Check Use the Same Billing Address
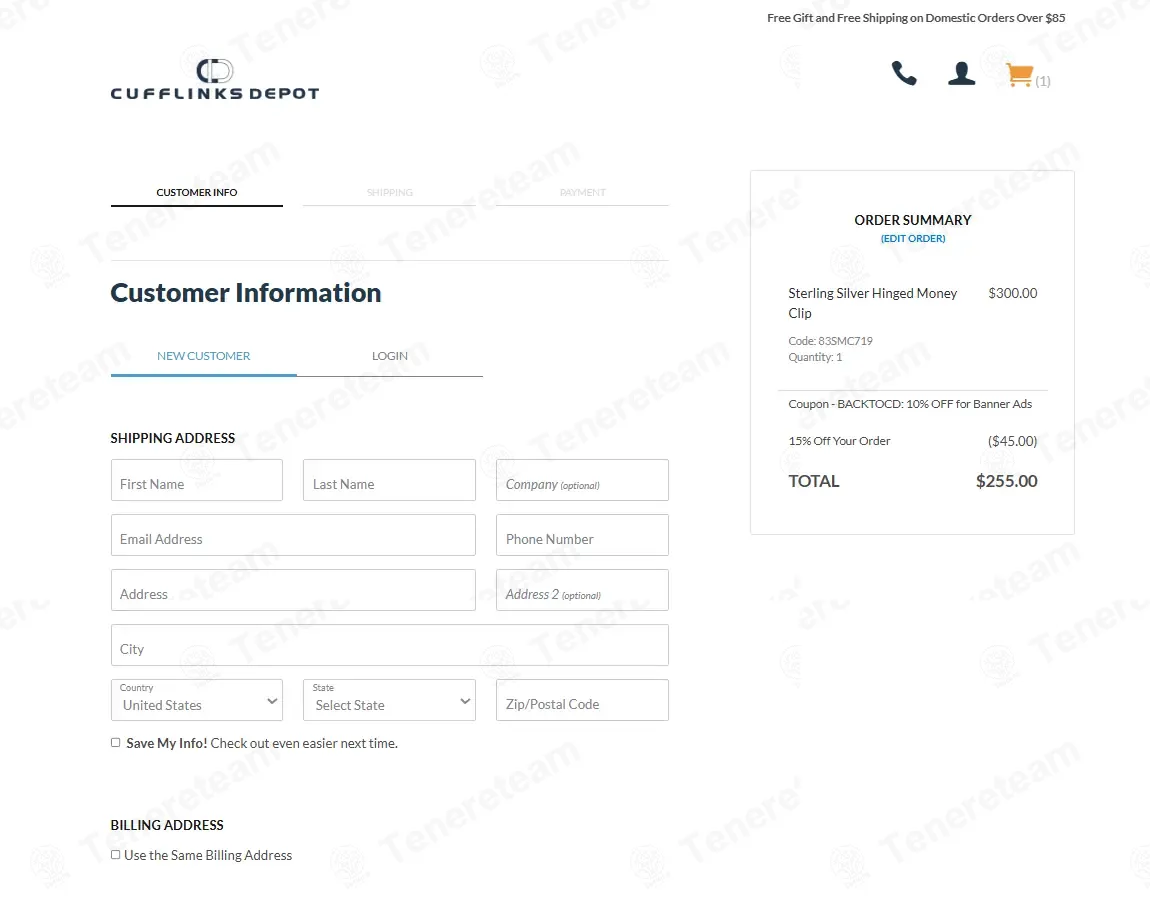 tap(116, 854)
